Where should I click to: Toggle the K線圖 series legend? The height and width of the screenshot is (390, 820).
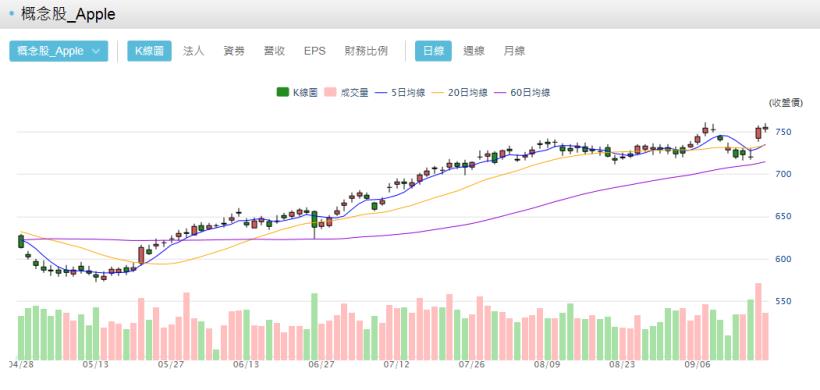[297, 93]
